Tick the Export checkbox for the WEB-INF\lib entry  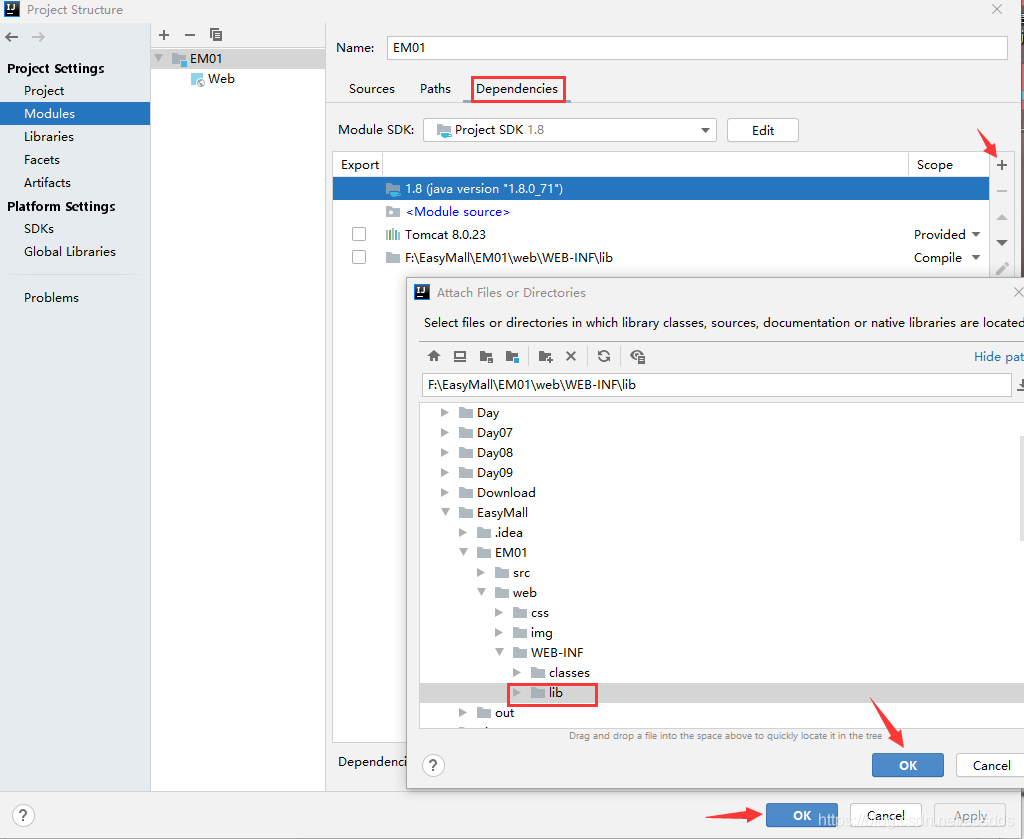click(359, 257)
